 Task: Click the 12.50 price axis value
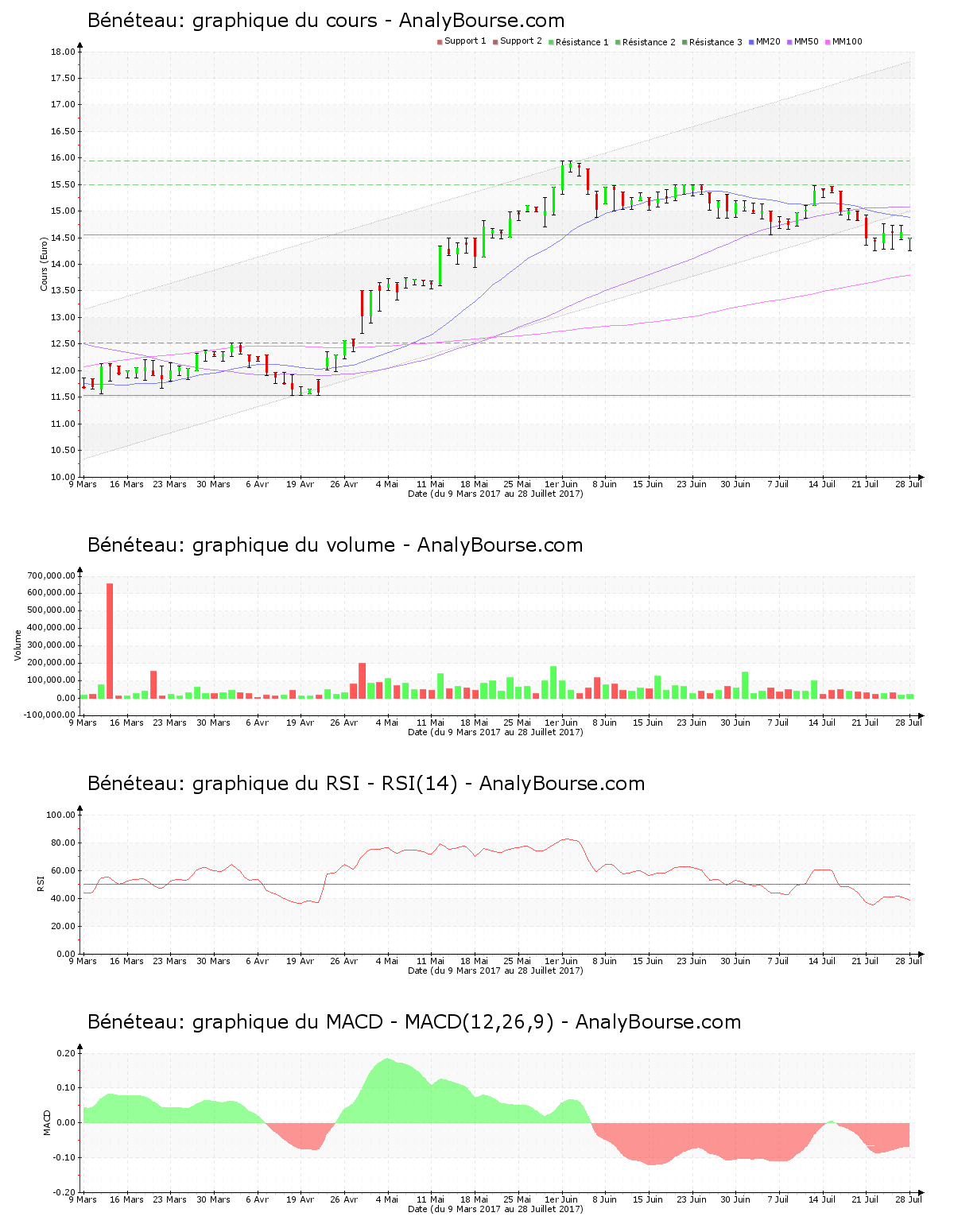coord(63,344)
